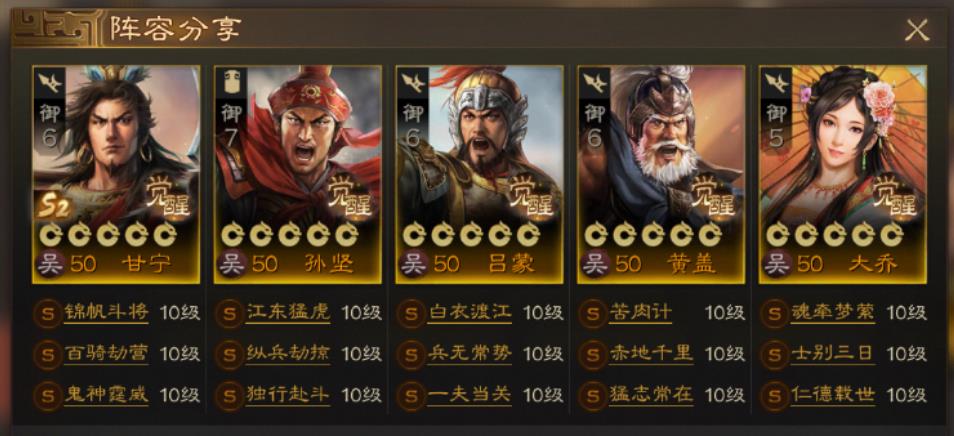Viewport: 954px width, 436px height.
Task: Open the 魂牵梦萦 skill link
Action: click(833, 313)
